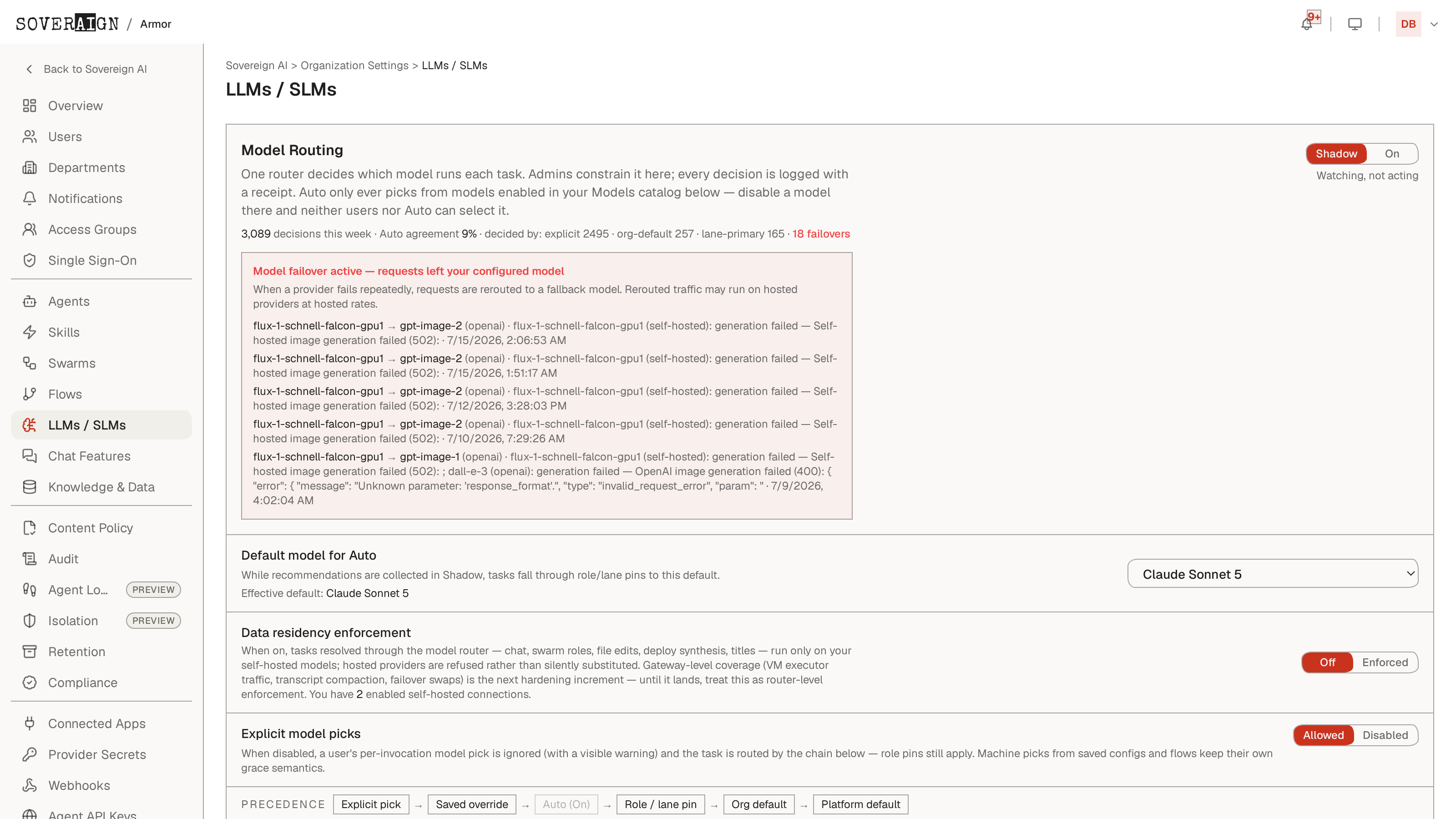Click the Knowledge & Data database icon
This screenshot has height=819, width=1456.
click(30, 487)
